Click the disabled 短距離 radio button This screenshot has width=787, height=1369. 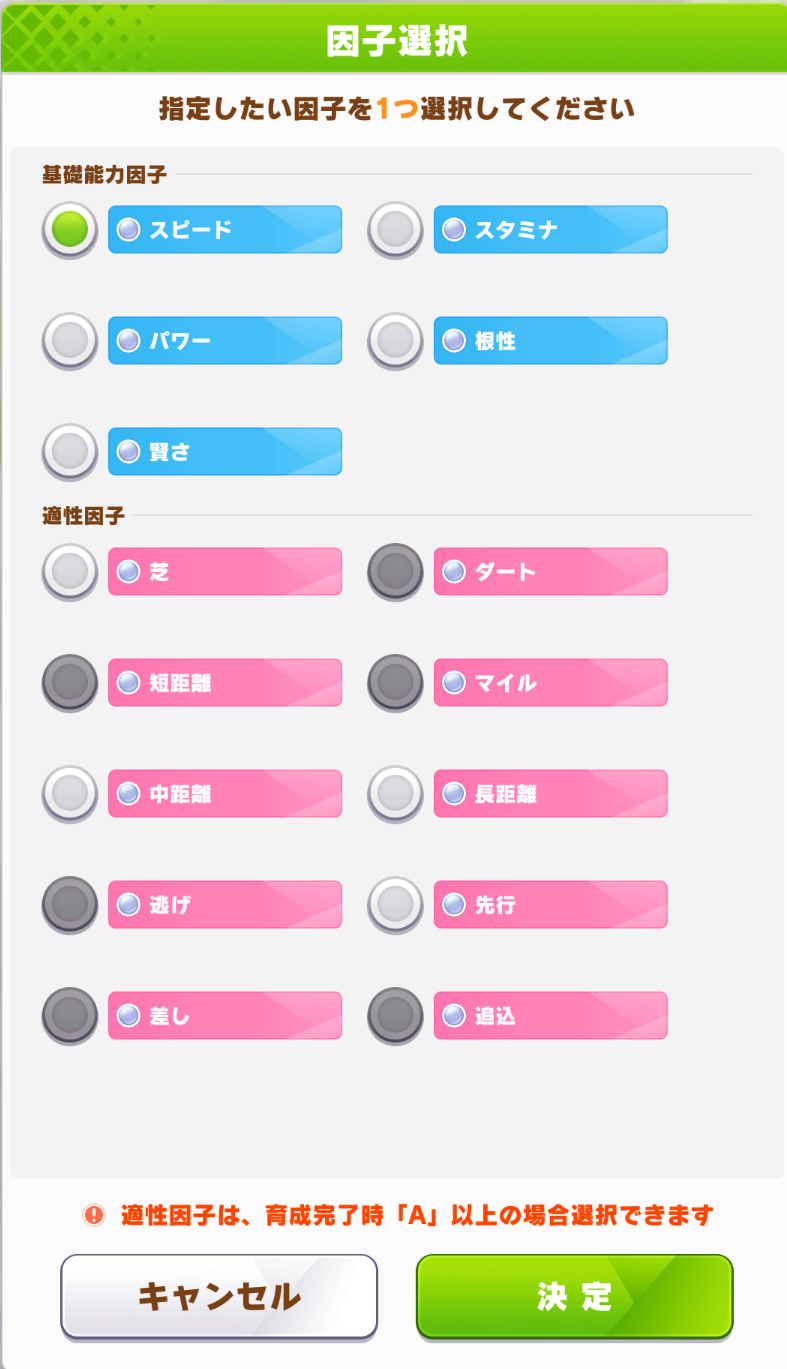pos(70,683)
